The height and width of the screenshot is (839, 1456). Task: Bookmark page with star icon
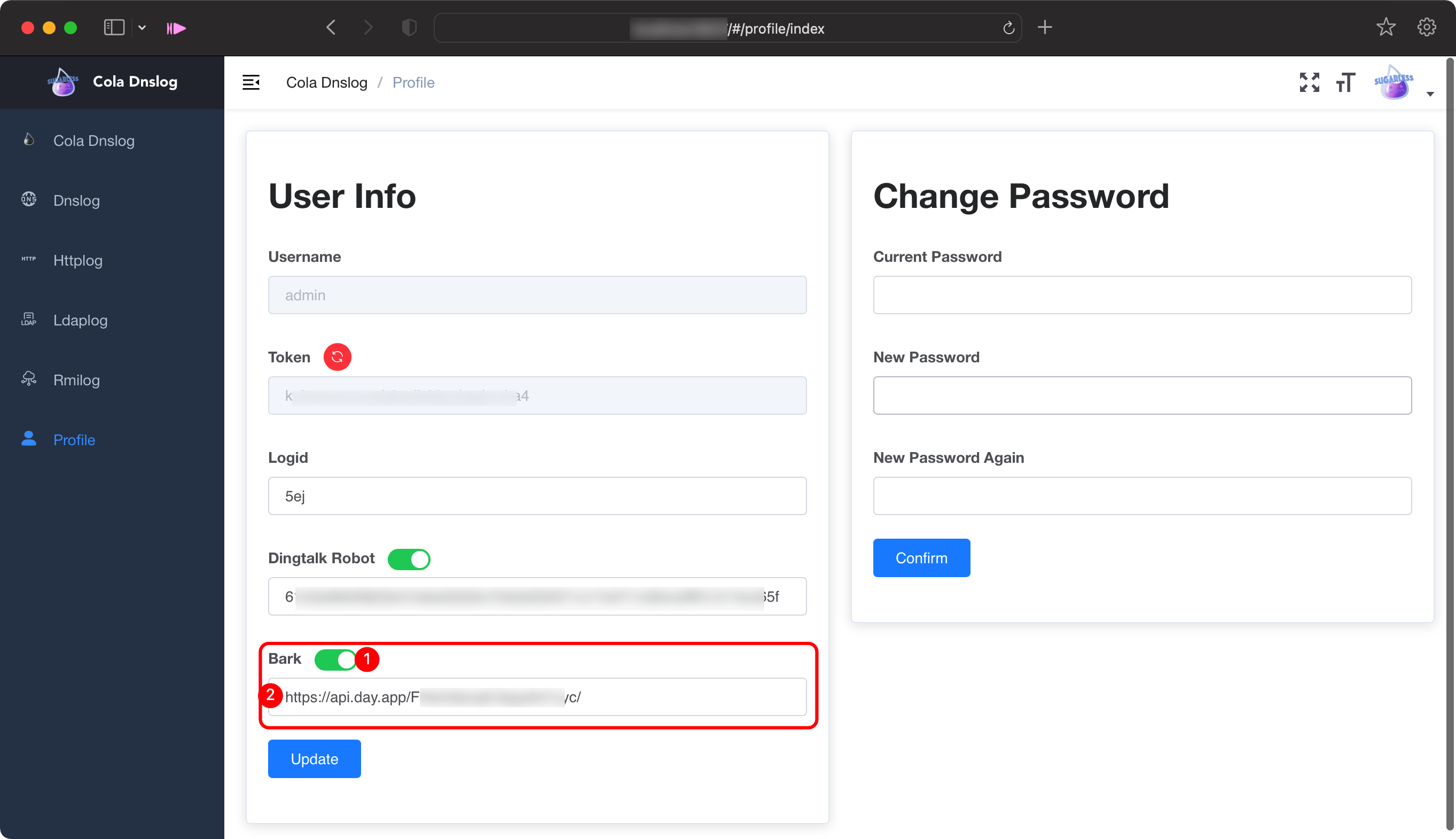(x=1385, y=27)
